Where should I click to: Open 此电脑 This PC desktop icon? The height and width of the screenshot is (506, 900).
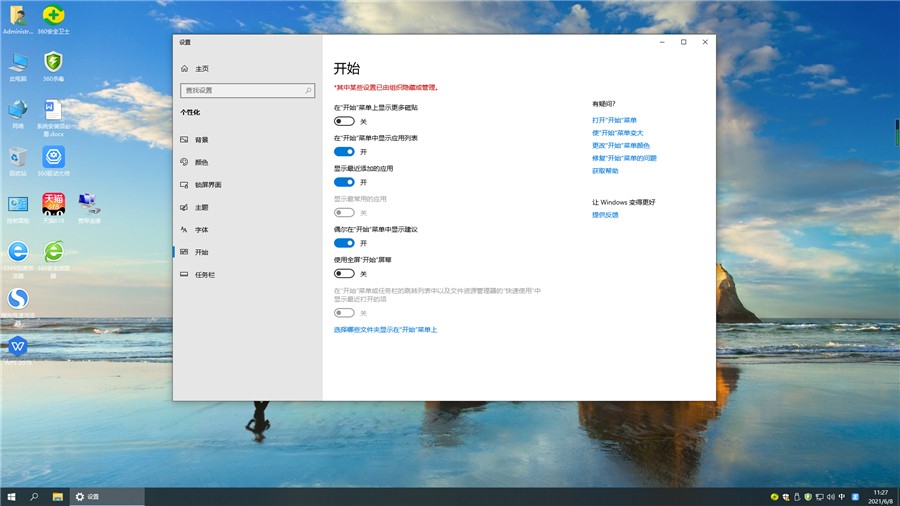click(x=18, y=67)
